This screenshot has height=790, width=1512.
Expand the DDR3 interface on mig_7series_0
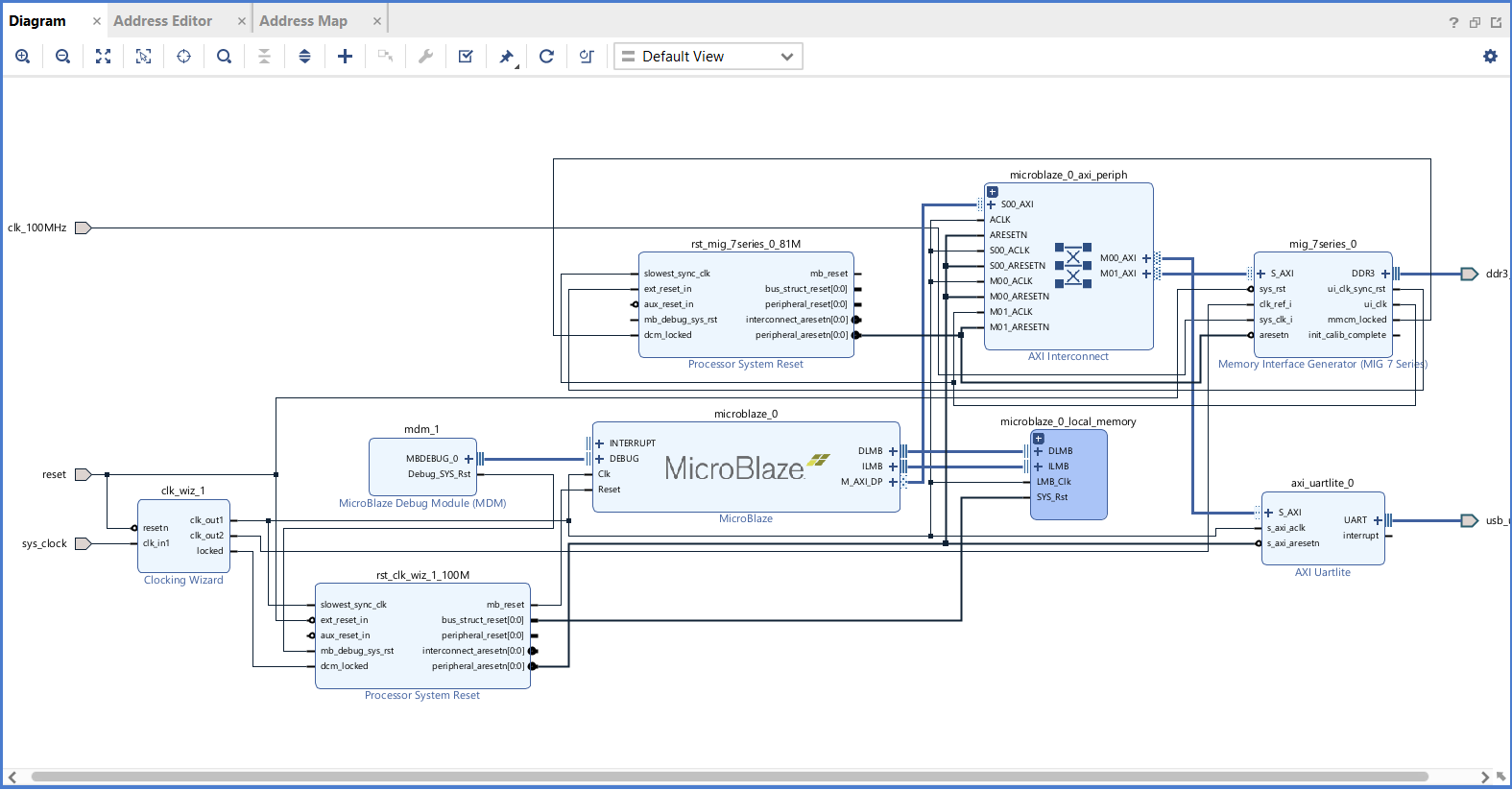coord(1385,274)
